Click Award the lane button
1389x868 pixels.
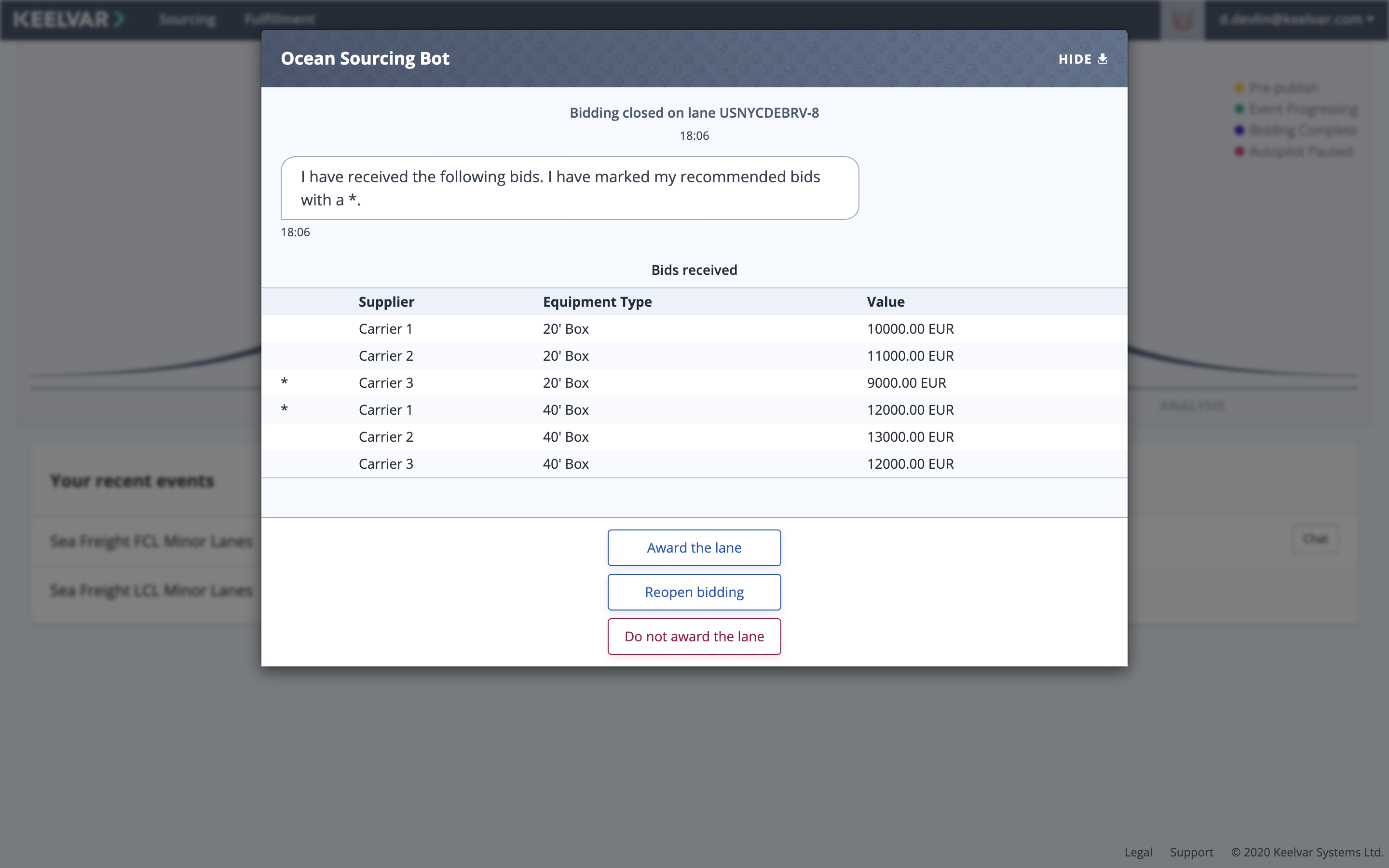coord(694,548)
